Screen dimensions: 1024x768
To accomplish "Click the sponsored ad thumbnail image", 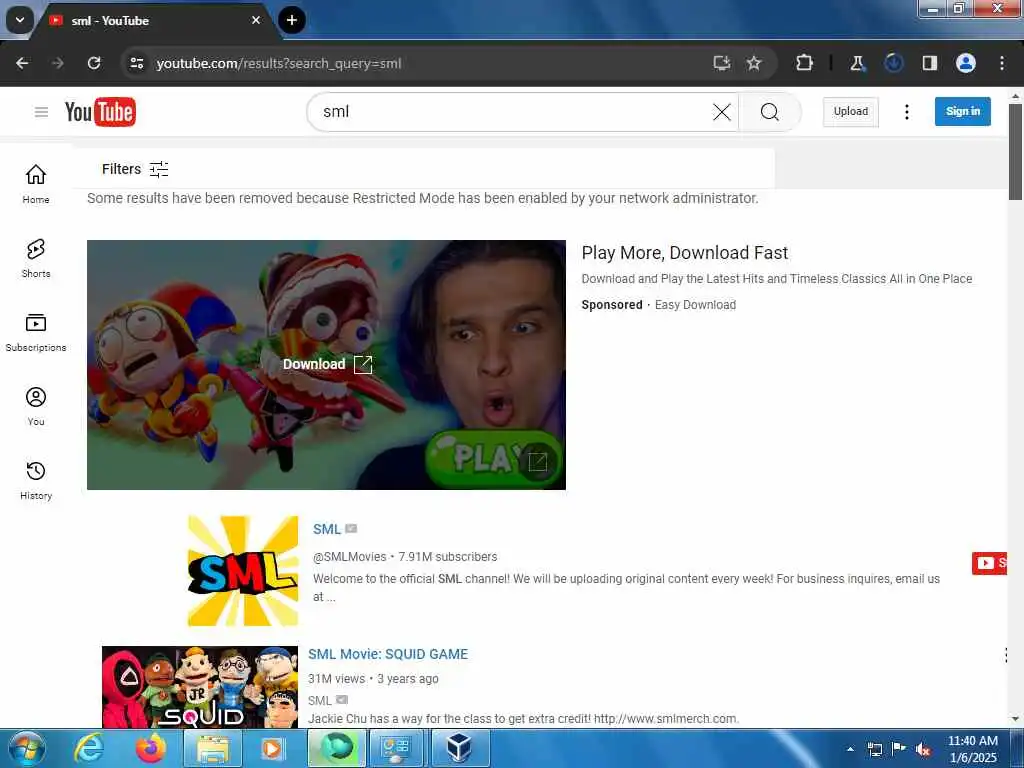I will (326, 364).
